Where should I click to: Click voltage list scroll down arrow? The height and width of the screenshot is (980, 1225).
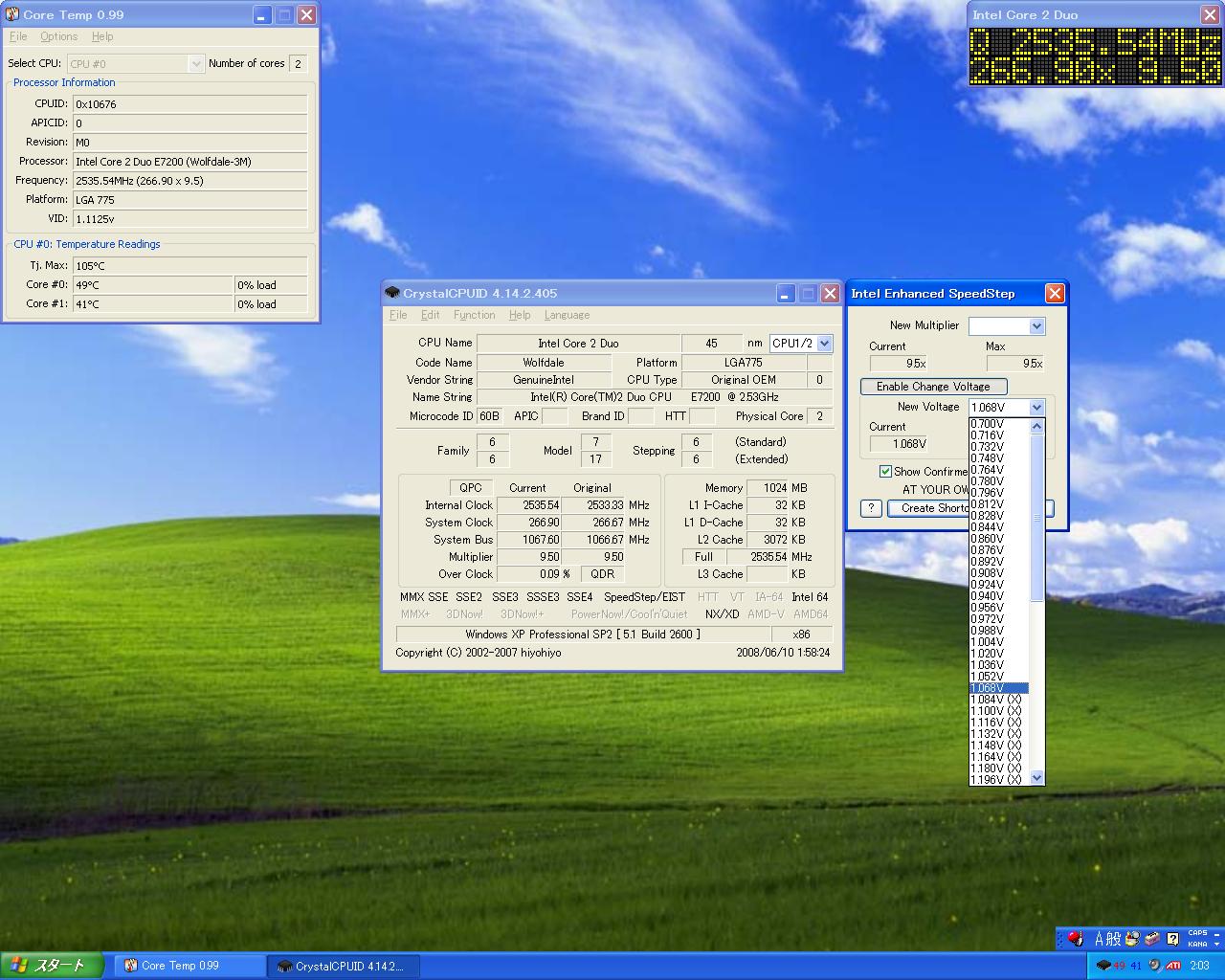coord(1036,777)
